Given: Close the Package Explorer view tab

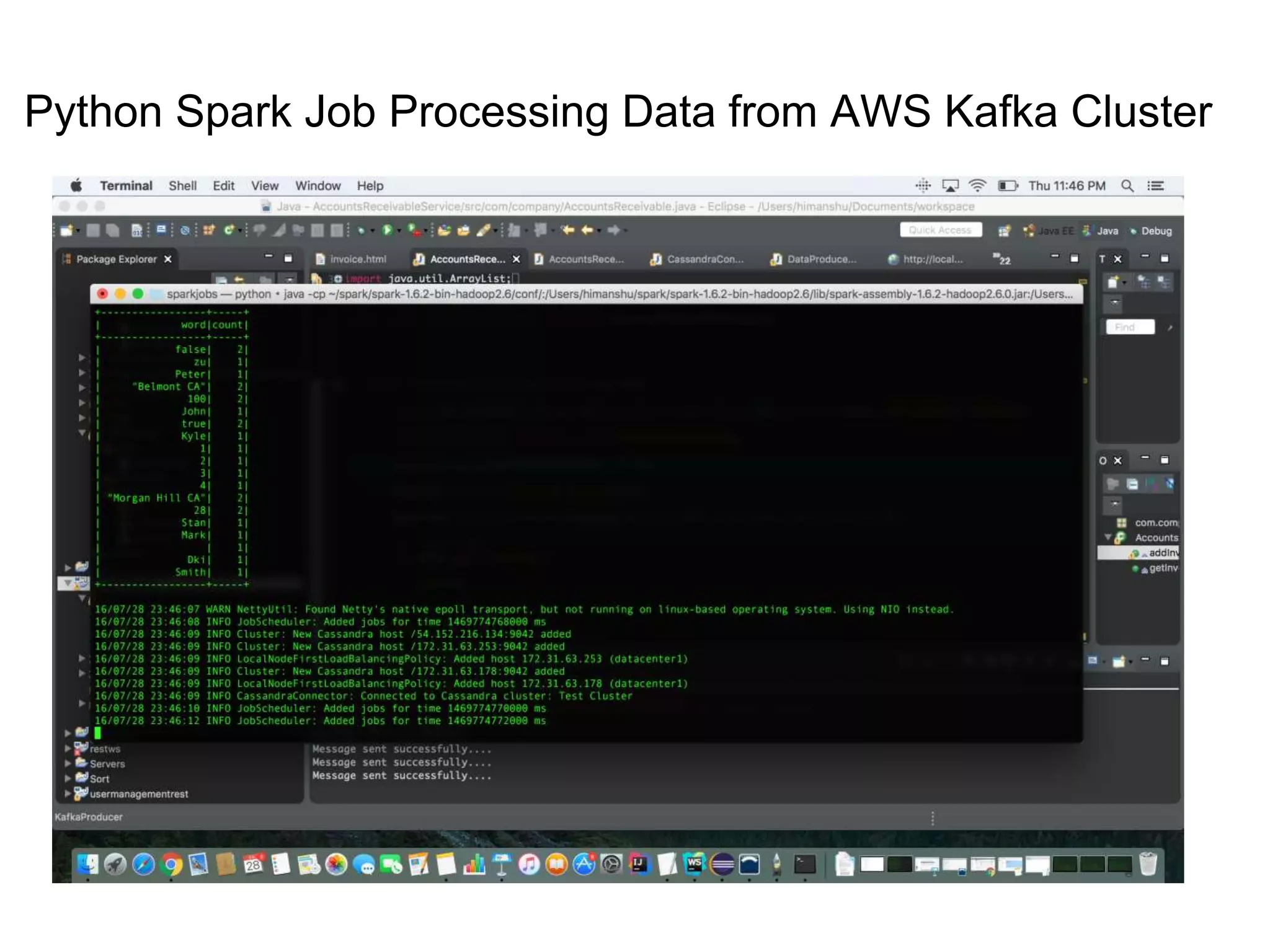Looking at the screenshot, I should pyautogui.click(x=167, y=259).
